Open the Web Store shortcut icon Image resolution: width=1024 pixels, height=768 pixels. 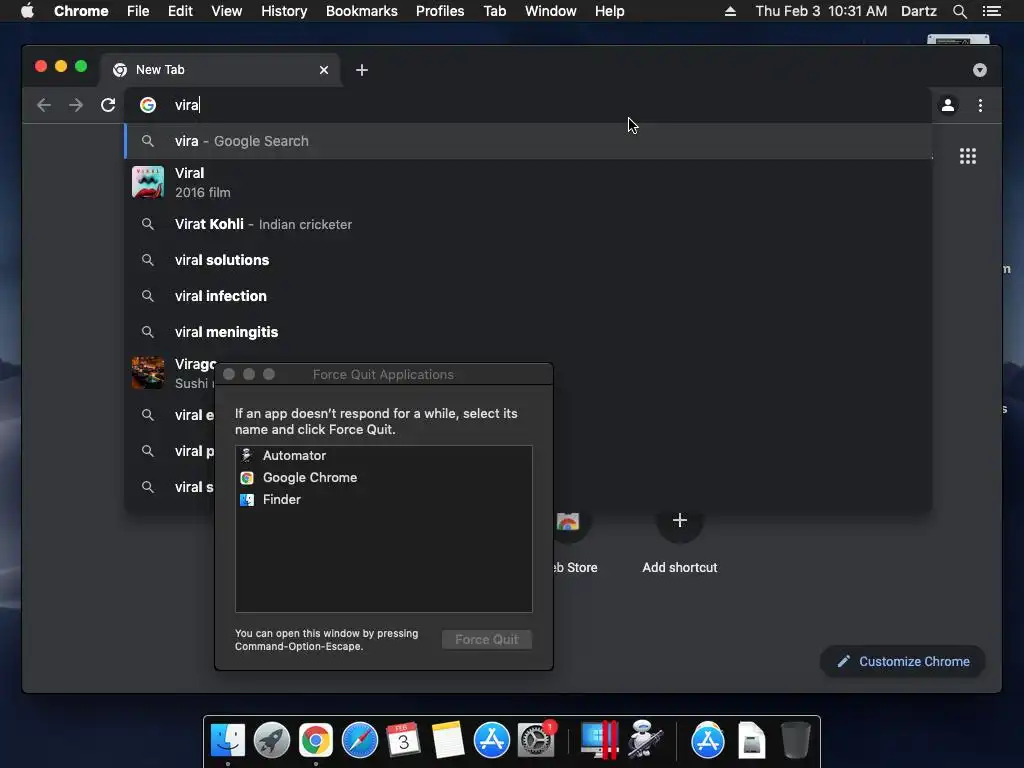(568, 522)
